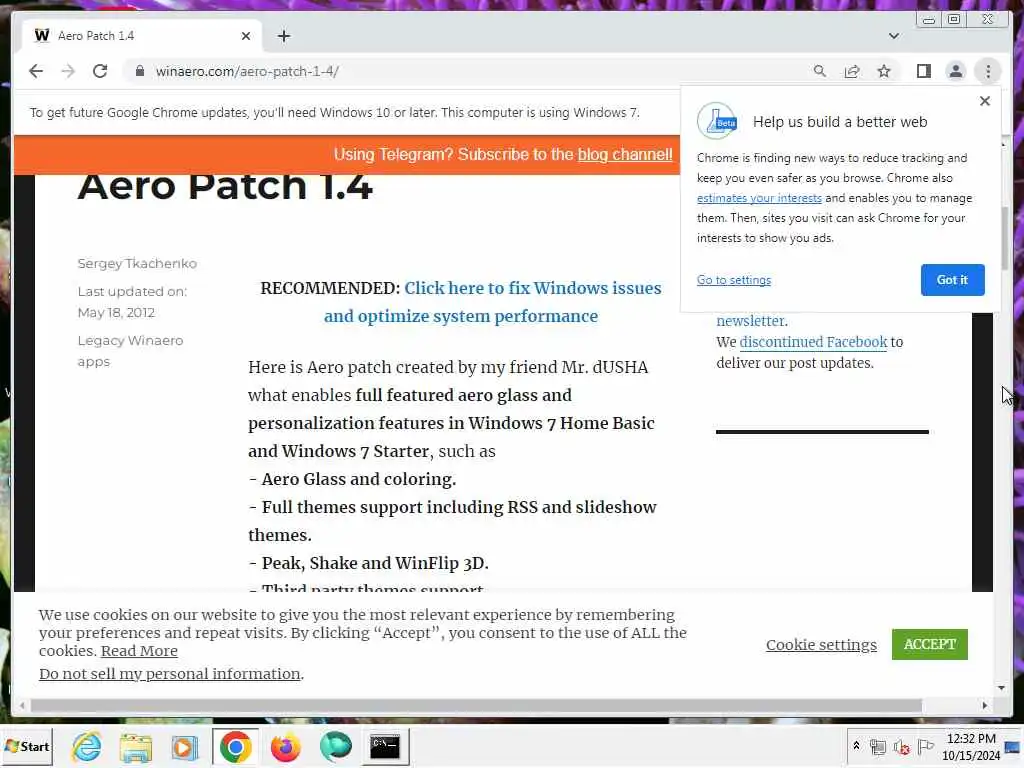Click the Show desktop button in taskbar
This screenshot has width=1024, height=768.
1014,747
